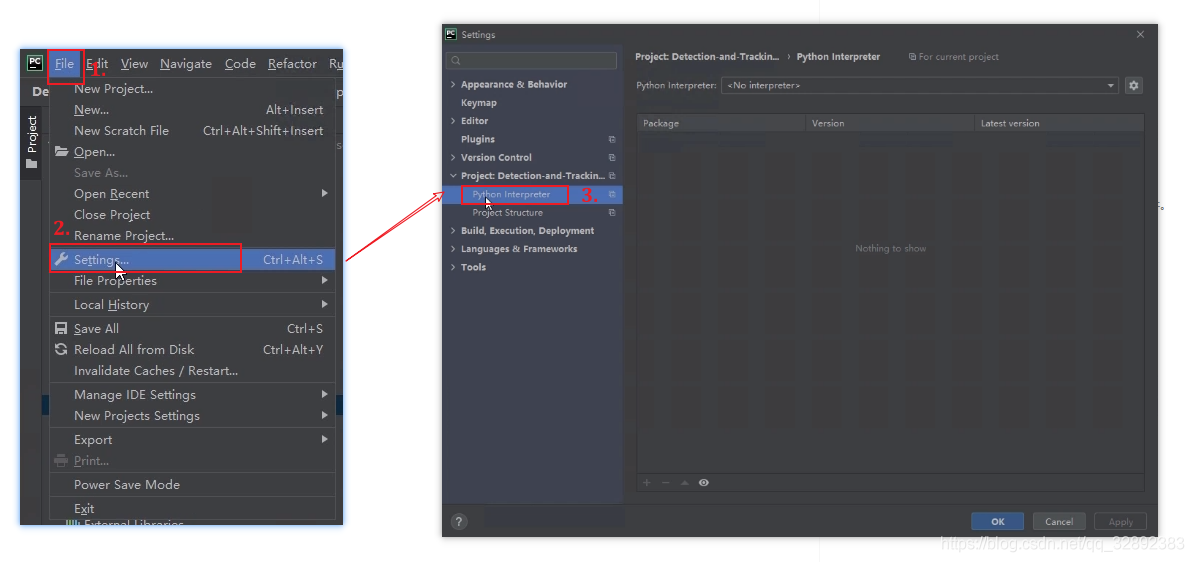1194x562 pixels.
Task: Click the add package plus icon
Action: [646, 483]
